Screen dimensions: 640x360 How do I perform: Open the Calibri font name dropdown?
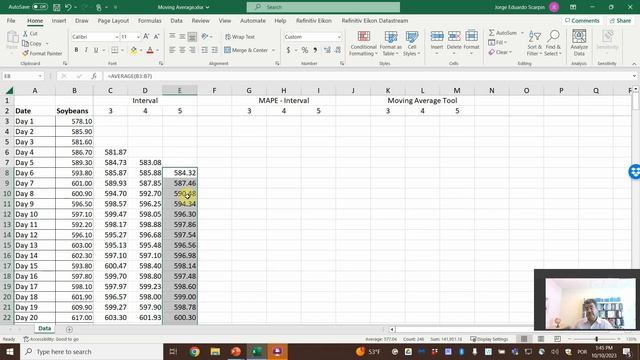[116, 37]
